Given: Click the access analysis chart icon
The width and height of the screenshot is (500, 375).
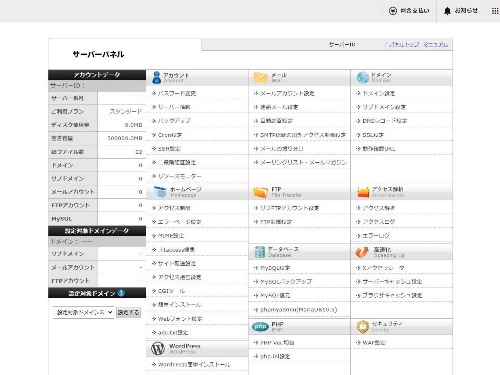Looking at the screenshot, I should 363,192.
